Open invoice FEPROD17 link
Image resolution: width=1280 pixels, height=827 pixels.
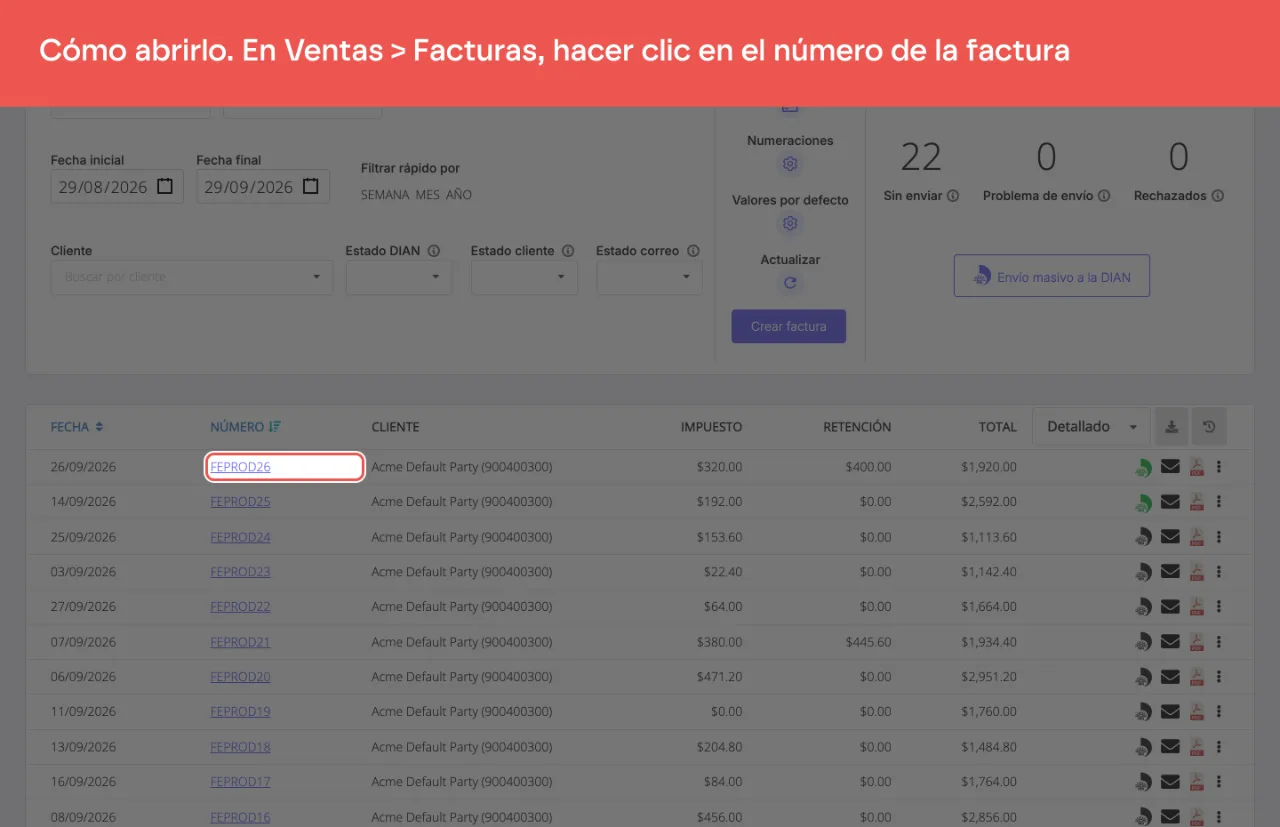(240, 782)
